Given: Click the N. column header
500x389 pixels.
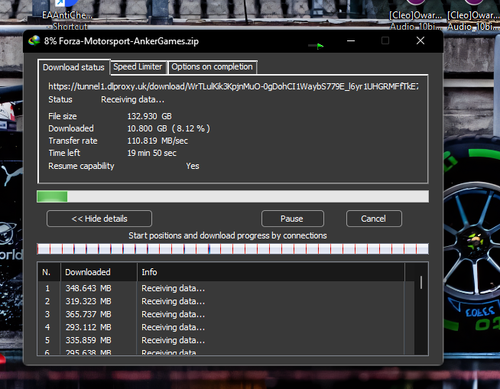Looking at the screenshot, I should (49, 272).
